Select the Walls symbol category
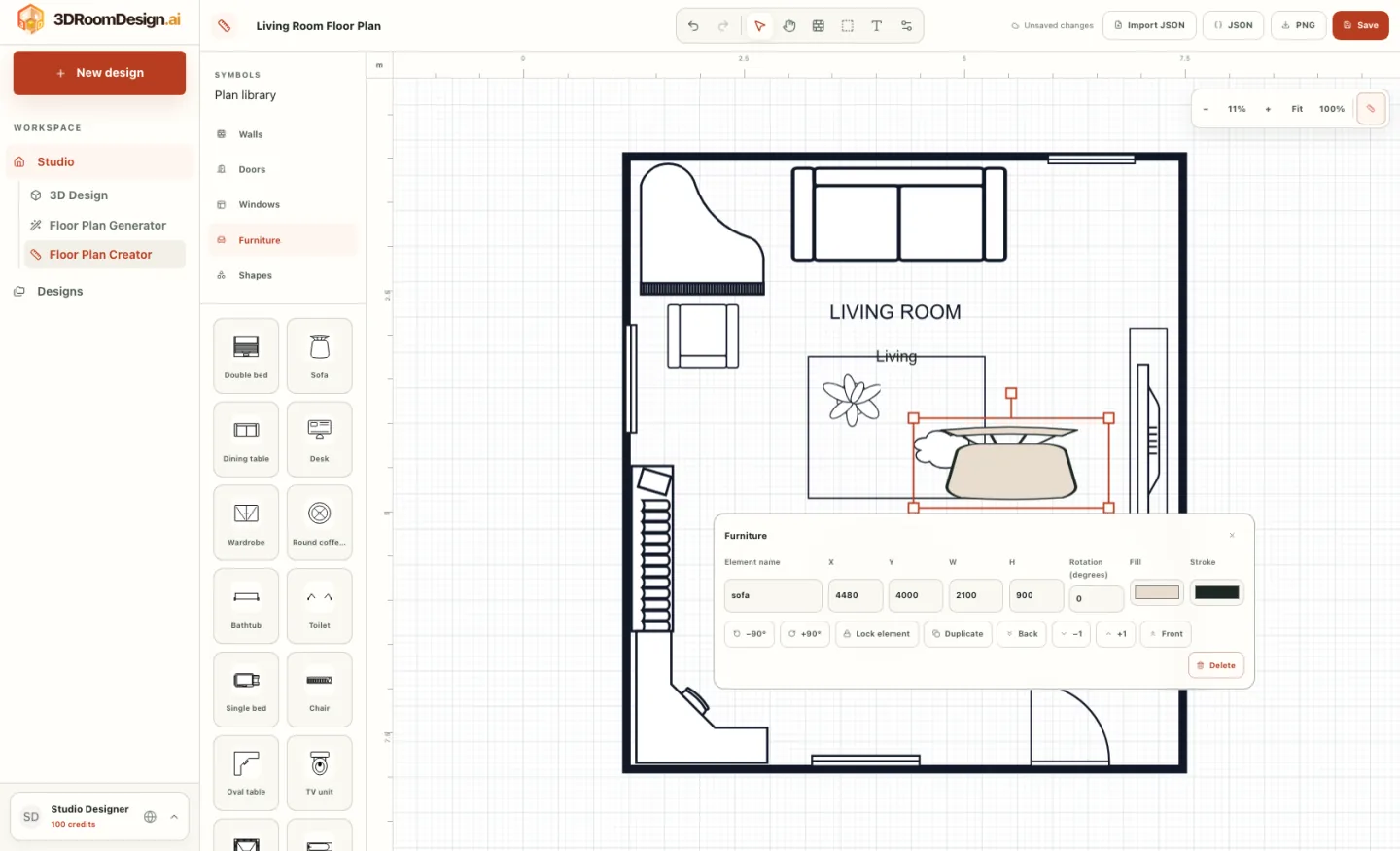 coord(282,134)
